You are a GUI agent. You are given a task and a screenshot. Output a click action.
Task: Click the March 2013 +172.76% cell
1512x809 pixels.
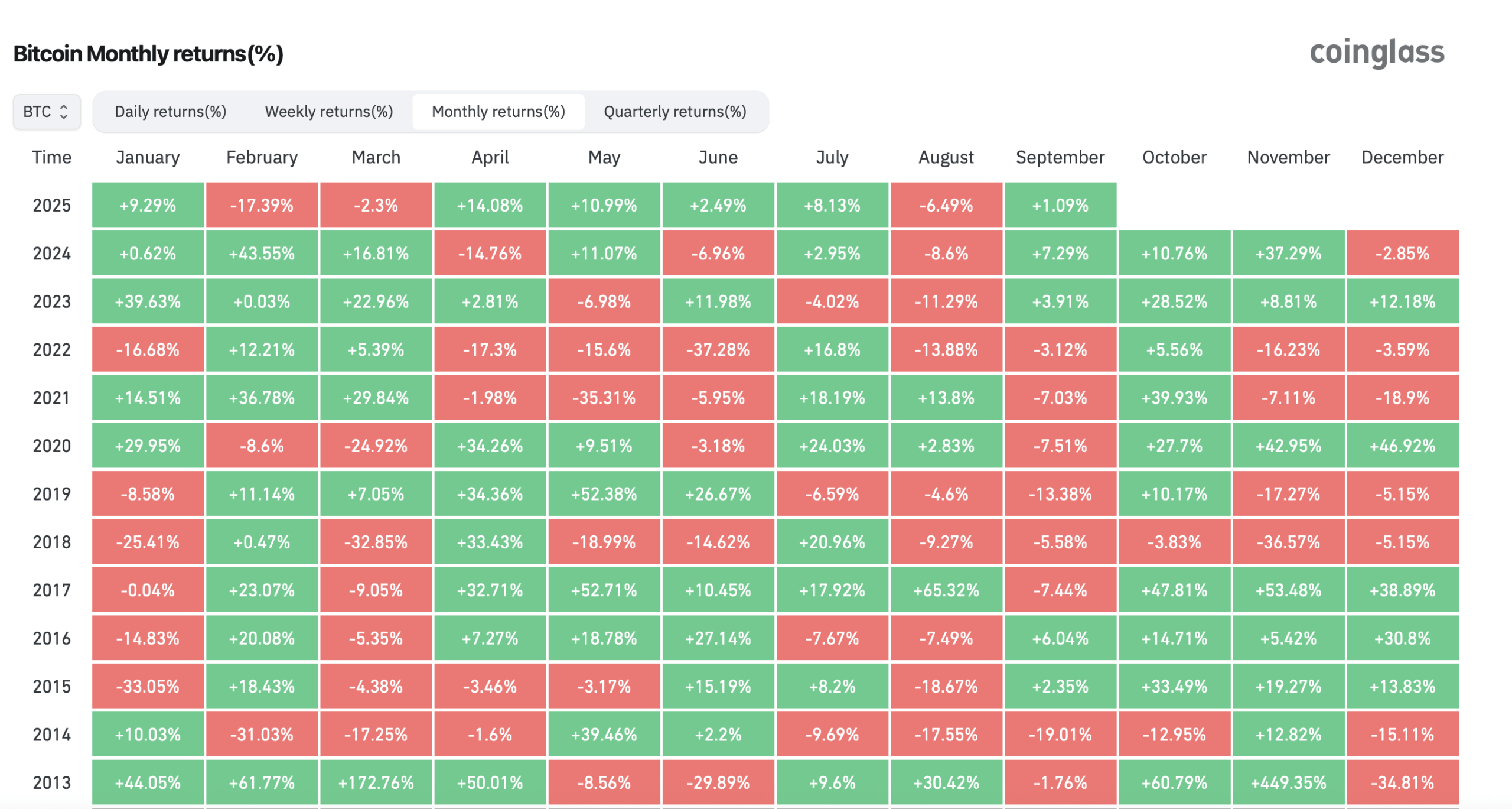(x=376, y=783)
